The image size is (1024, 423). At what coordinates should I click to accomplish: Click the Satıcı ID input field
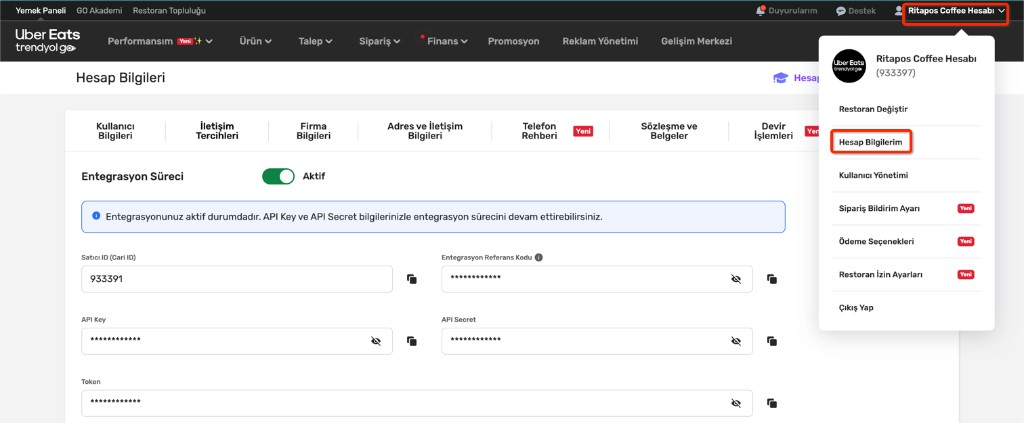(237, 279)
